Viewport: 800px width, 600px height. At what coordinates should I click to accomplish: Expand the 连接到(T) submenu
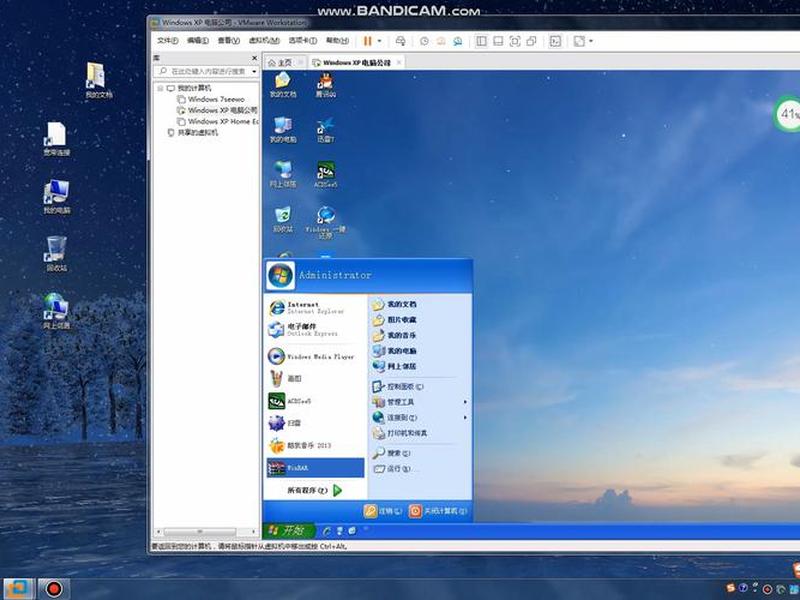[418, 417]
